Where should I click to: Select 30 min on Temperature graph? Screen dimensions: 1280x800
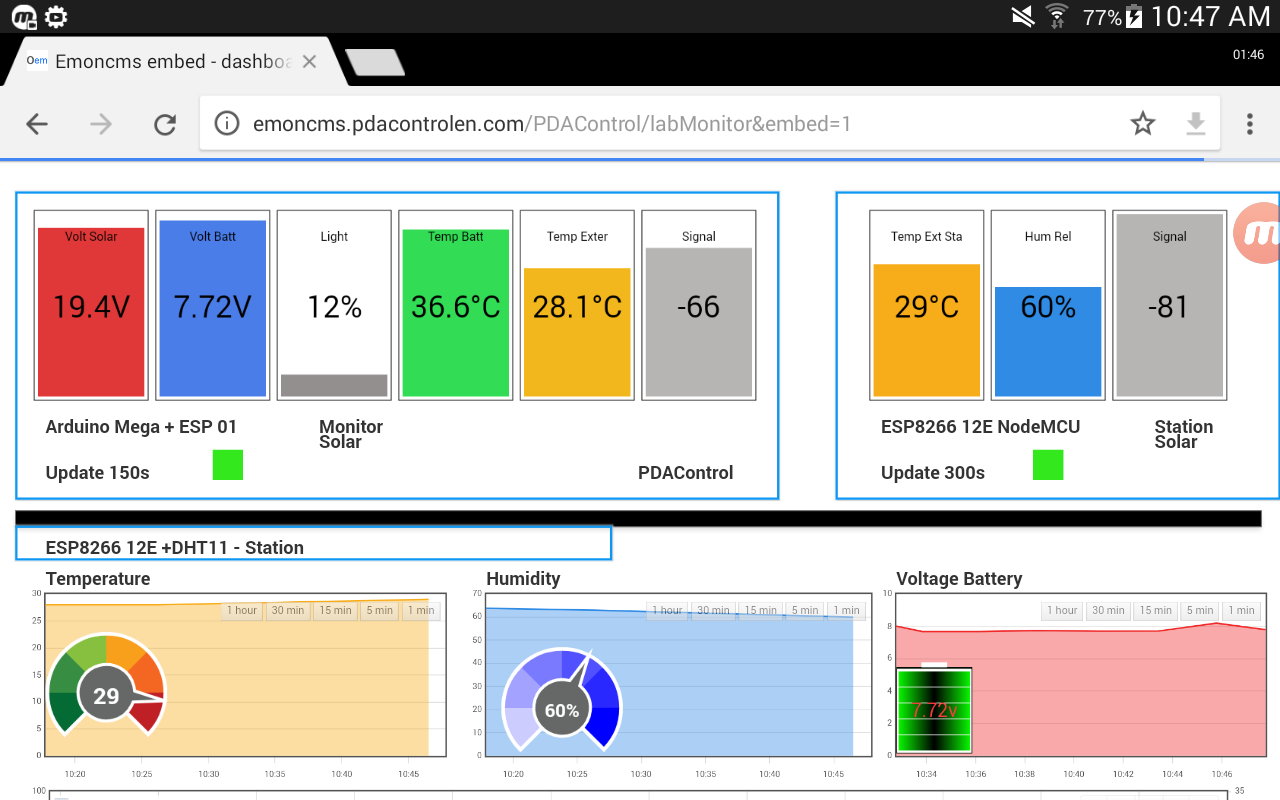[x=288, y=610]
